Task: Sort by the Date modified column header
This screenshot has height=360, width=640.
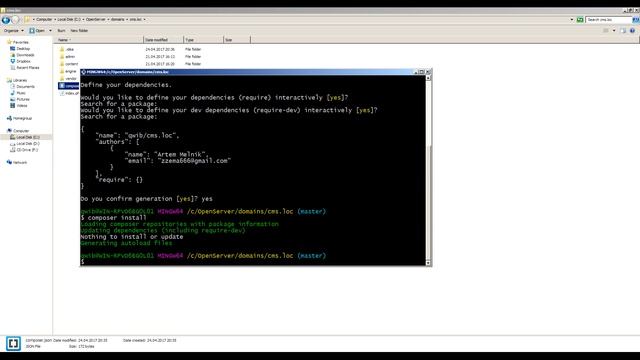Action: pyautogui.click(x=163, y=40)
